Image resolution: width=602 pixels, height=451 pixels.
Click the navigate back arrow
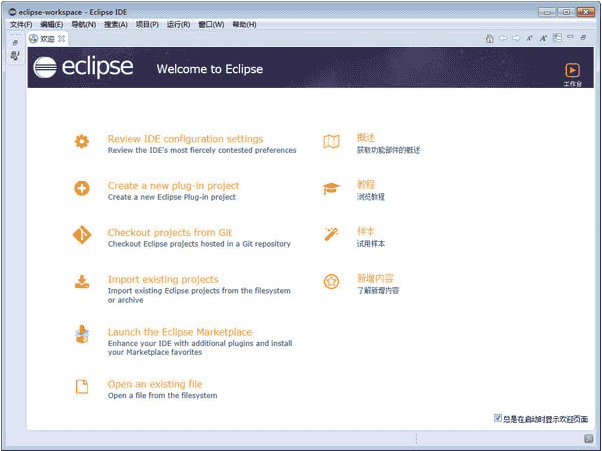(503, 39)
